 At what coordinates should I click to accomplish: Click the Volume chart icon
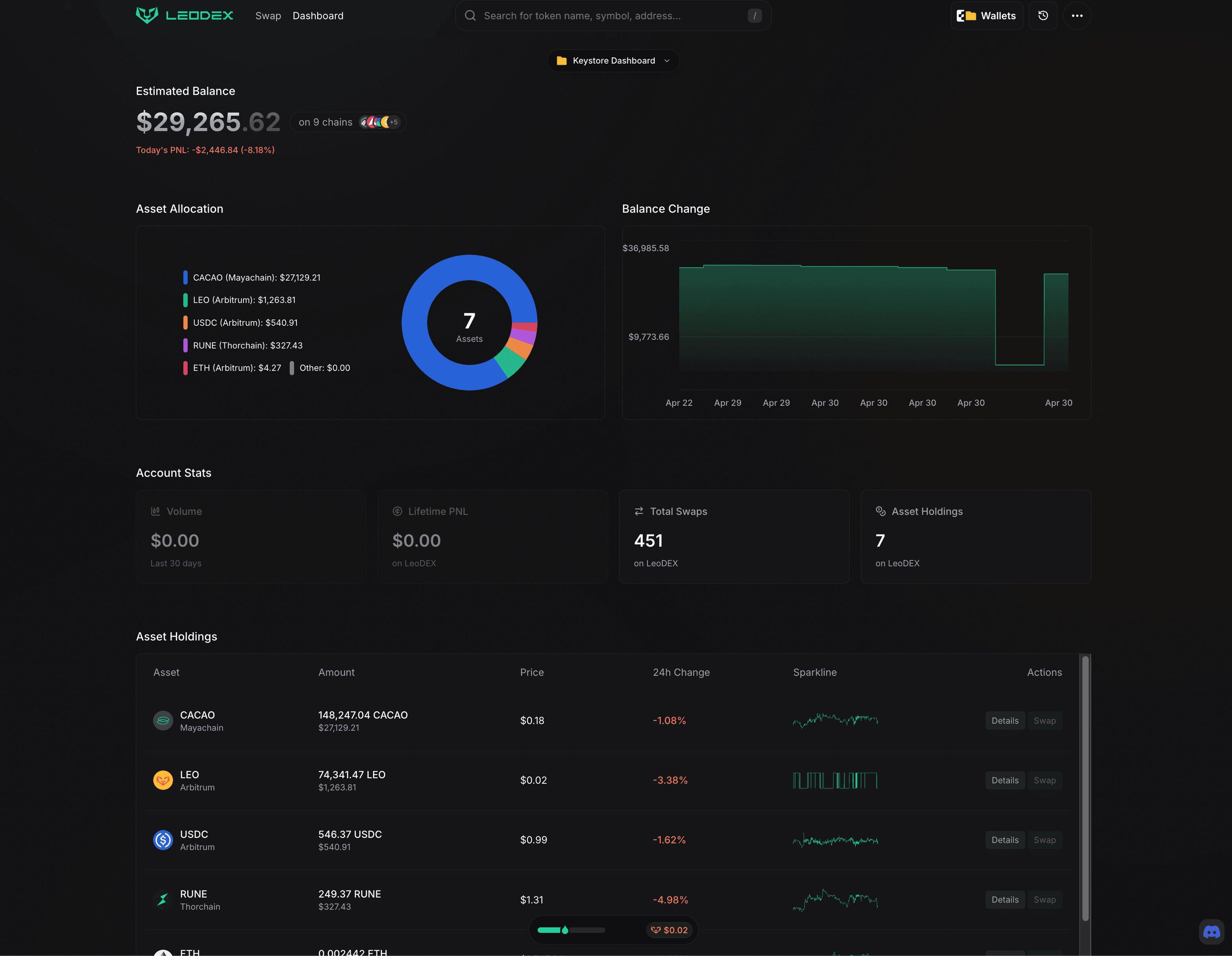click(155, 511)
